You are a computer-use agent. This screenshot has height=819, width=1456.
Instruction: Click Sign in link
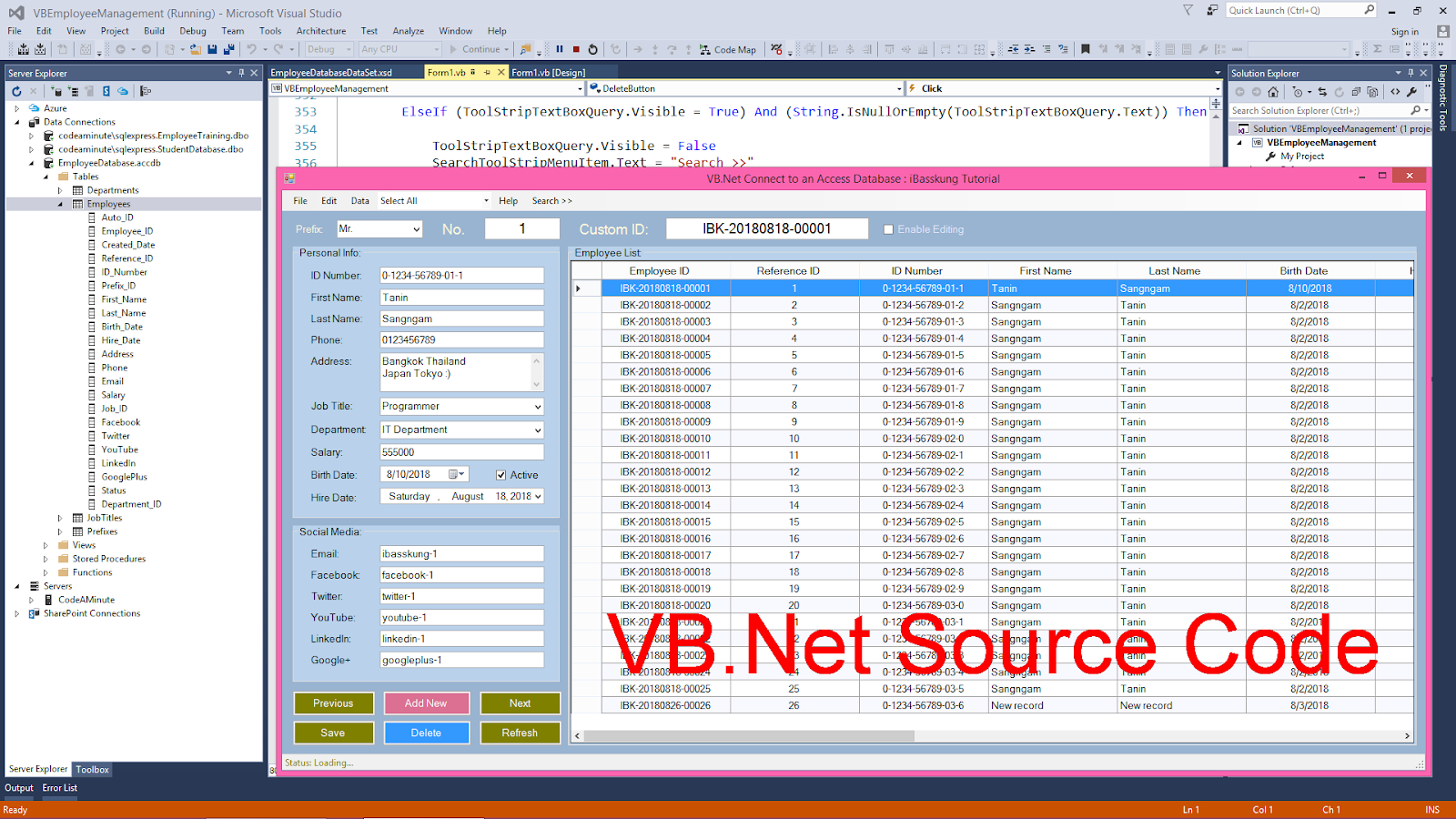(x=1404, y=31)
